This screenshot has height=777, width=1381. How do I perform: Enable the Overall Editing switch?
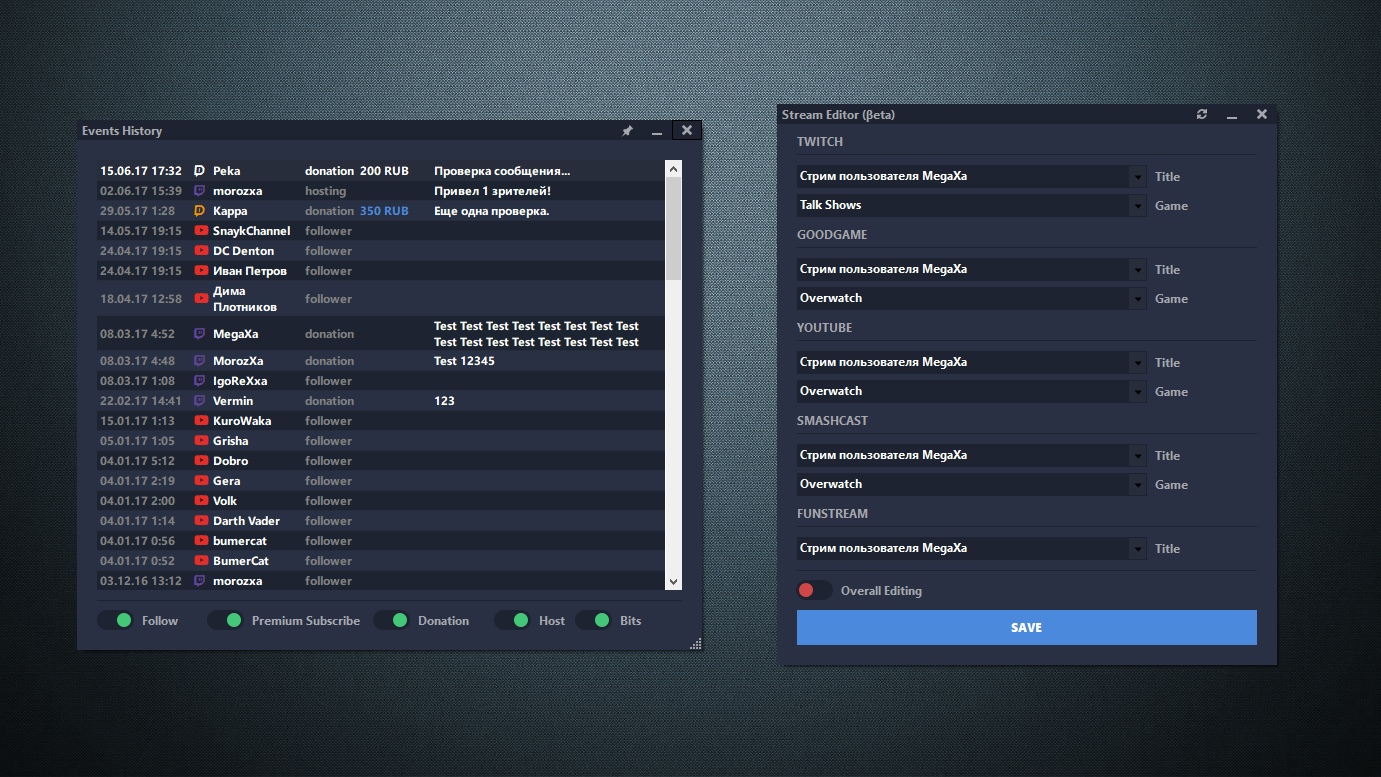coord(814,591)
